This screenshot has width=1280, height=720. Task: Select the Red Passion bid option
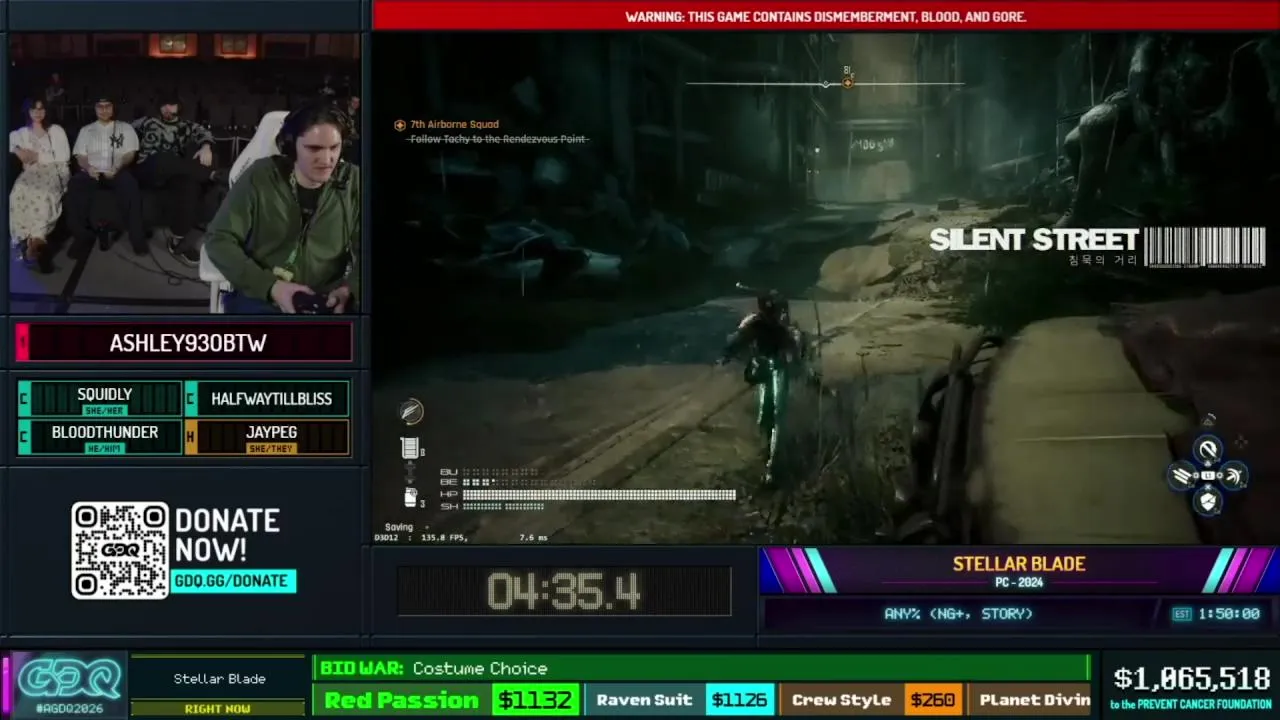pyautogui.click(x=401, y=700)
